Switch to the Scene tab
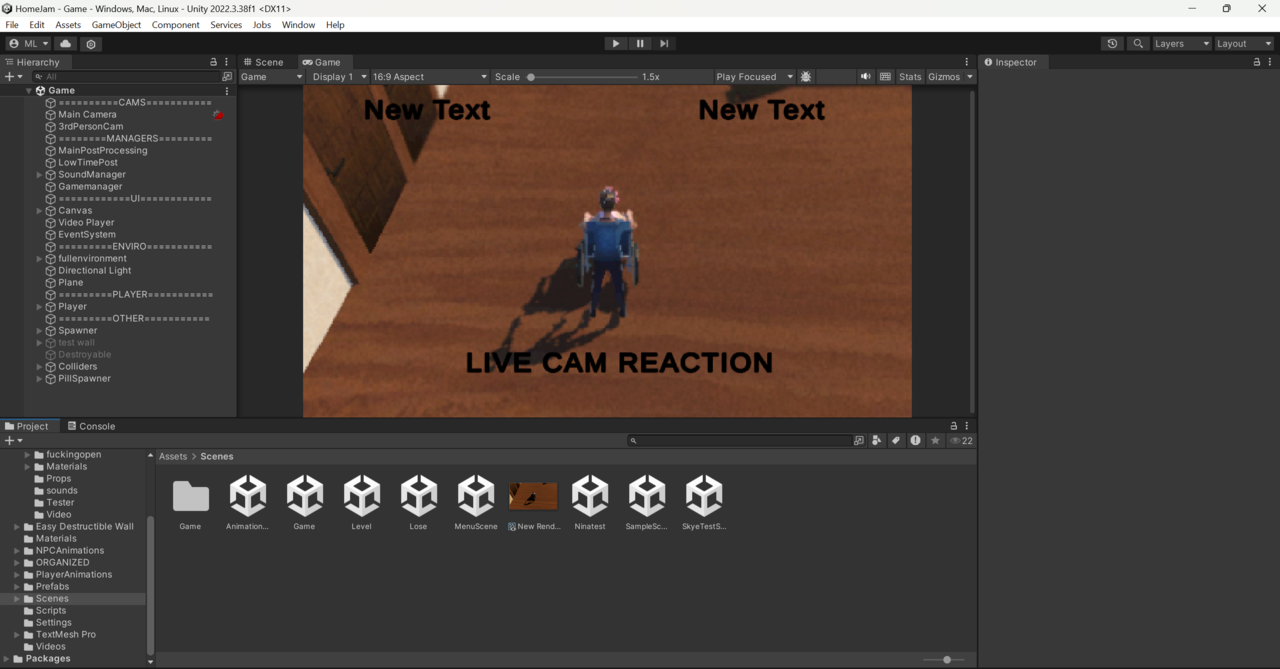Image resolution: width=1280 pixels, height=669 pixels. [x=264, y=62]
